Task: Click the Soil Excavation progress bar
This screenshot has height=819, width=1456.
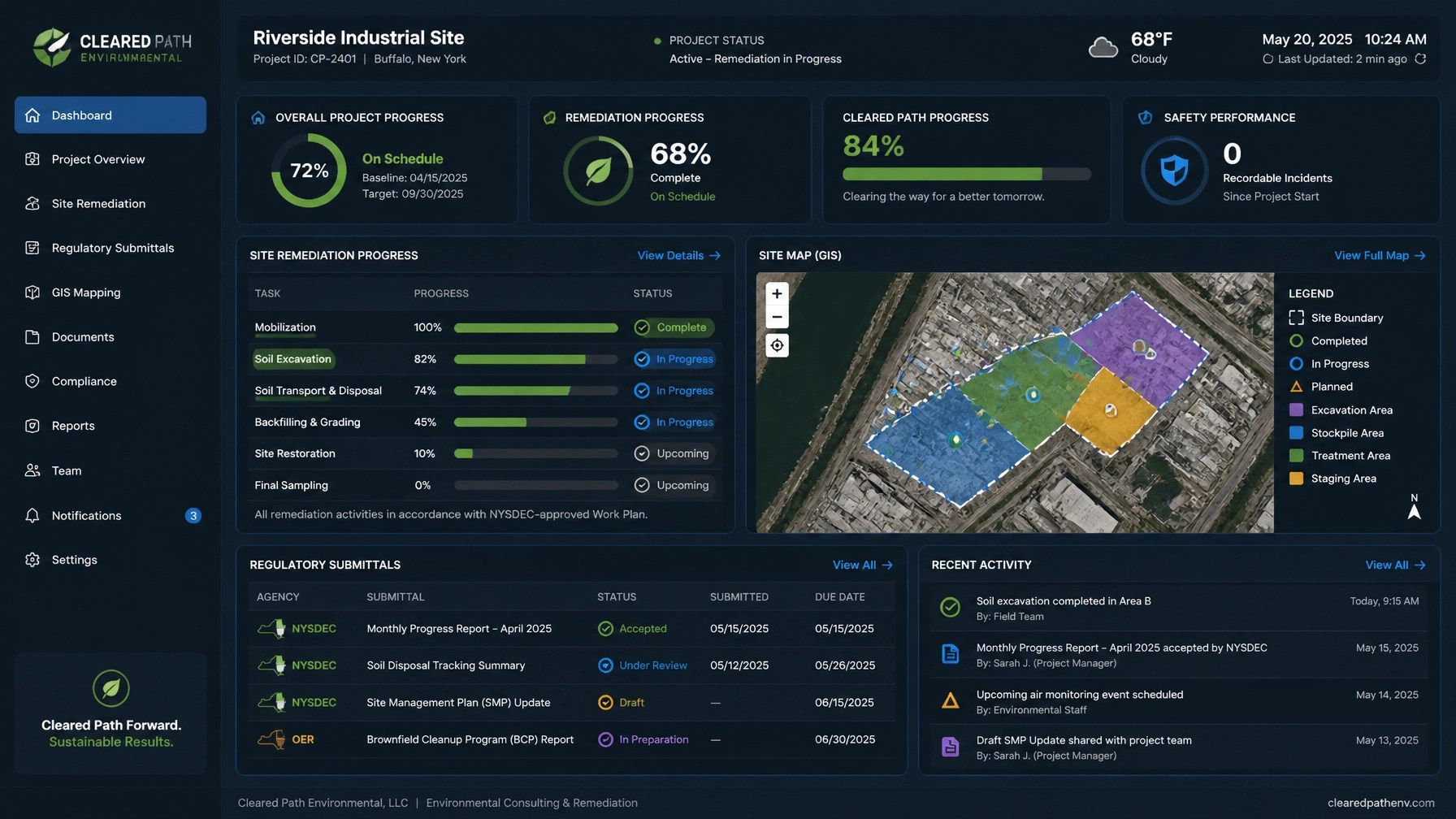Action: coord(535,359)
